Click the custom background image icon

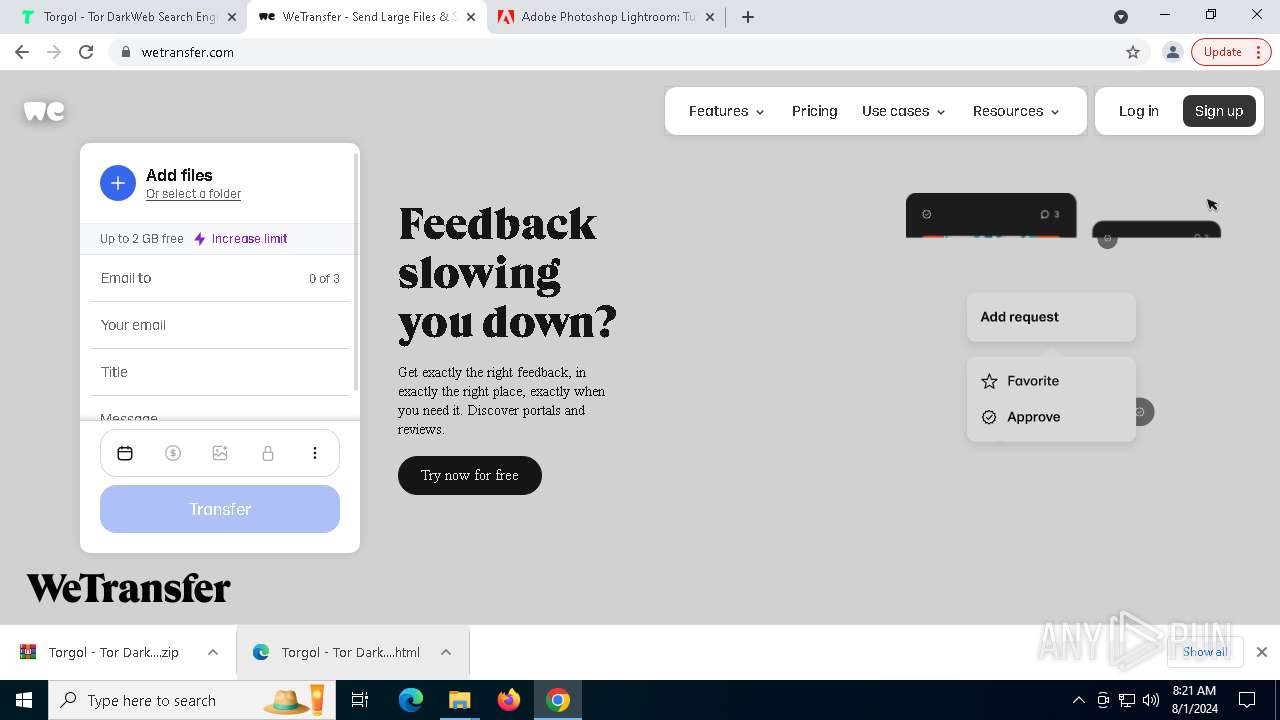coord(220,454)
